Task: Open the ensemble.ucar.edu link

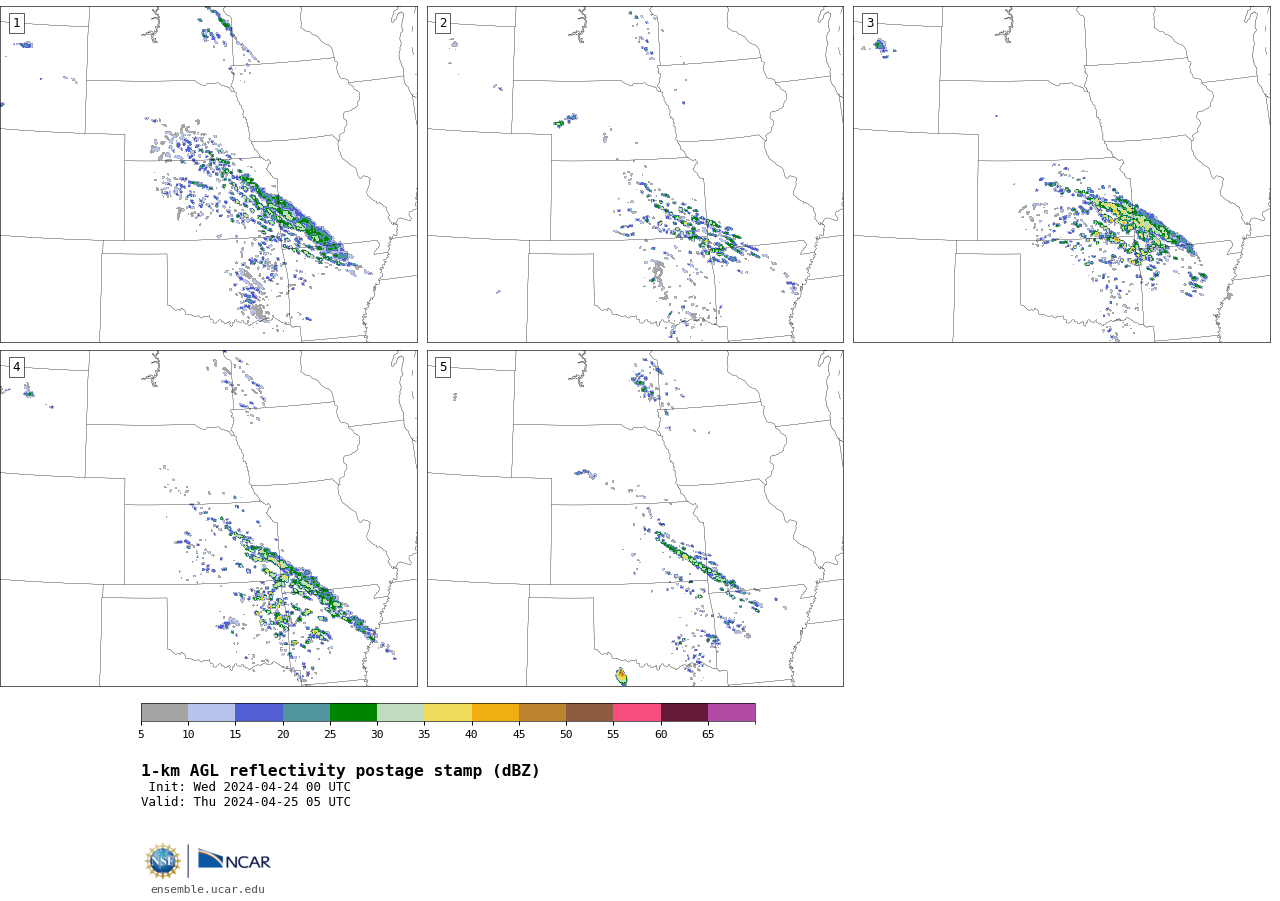Action: (208, 890)
